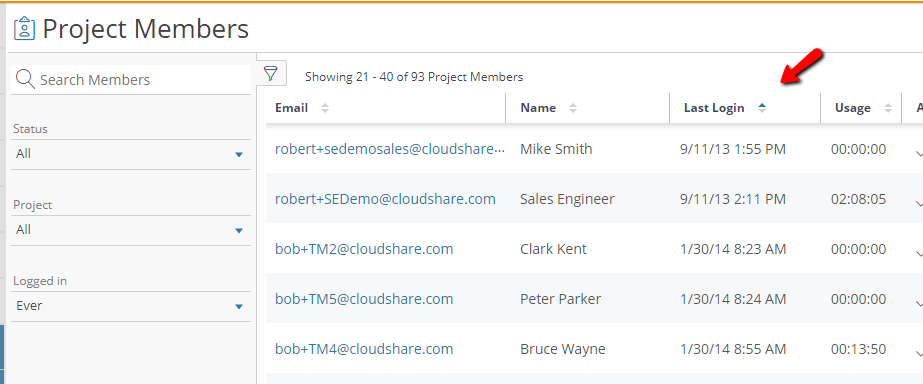Viewport: 923px width, 384px height.
Task: Click the Project Members page title
Action: click(x=146, y=28)
